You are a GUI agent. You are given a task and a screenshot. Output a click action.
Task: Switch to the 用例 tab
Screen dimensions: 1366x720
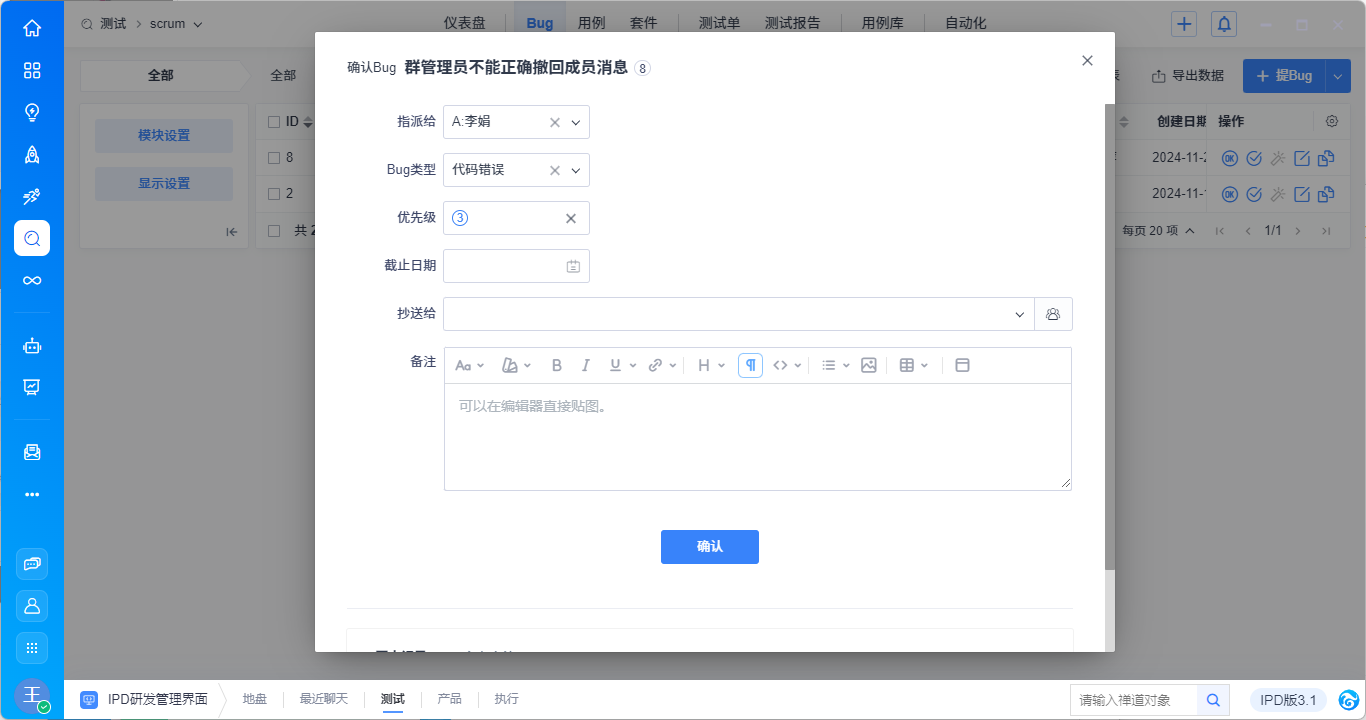(x=591, y=23)
